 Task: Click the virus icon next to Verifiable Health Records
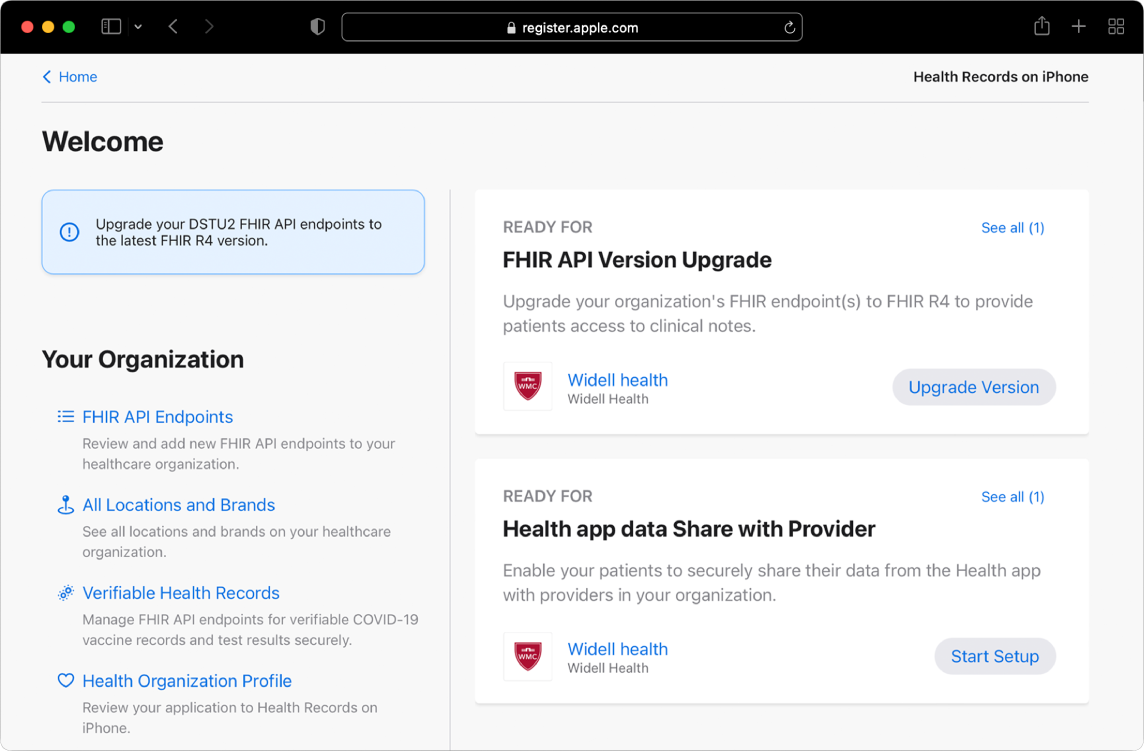(x=65, y=592)
